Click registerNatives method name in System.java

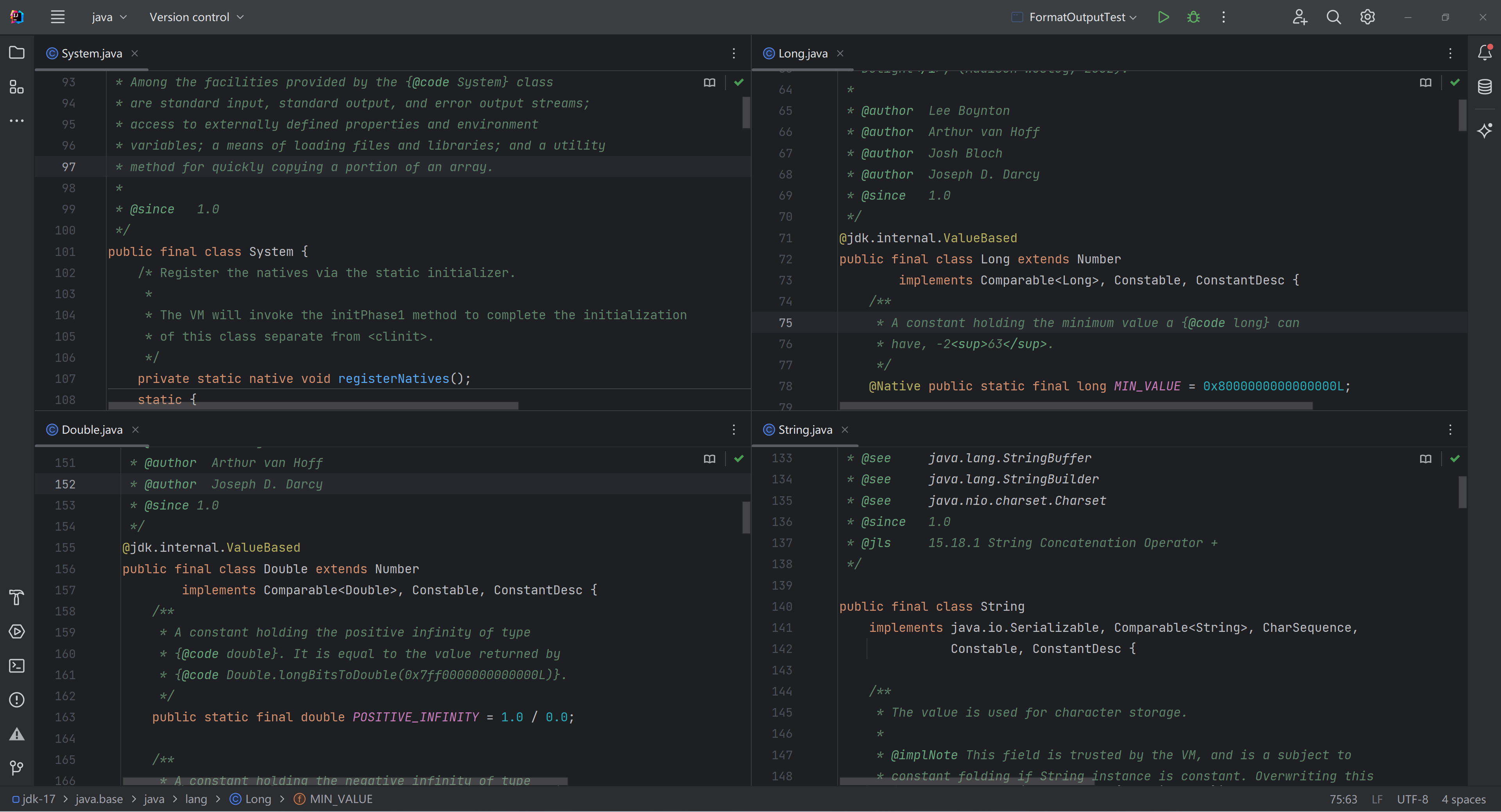click(x=393, y=379)
